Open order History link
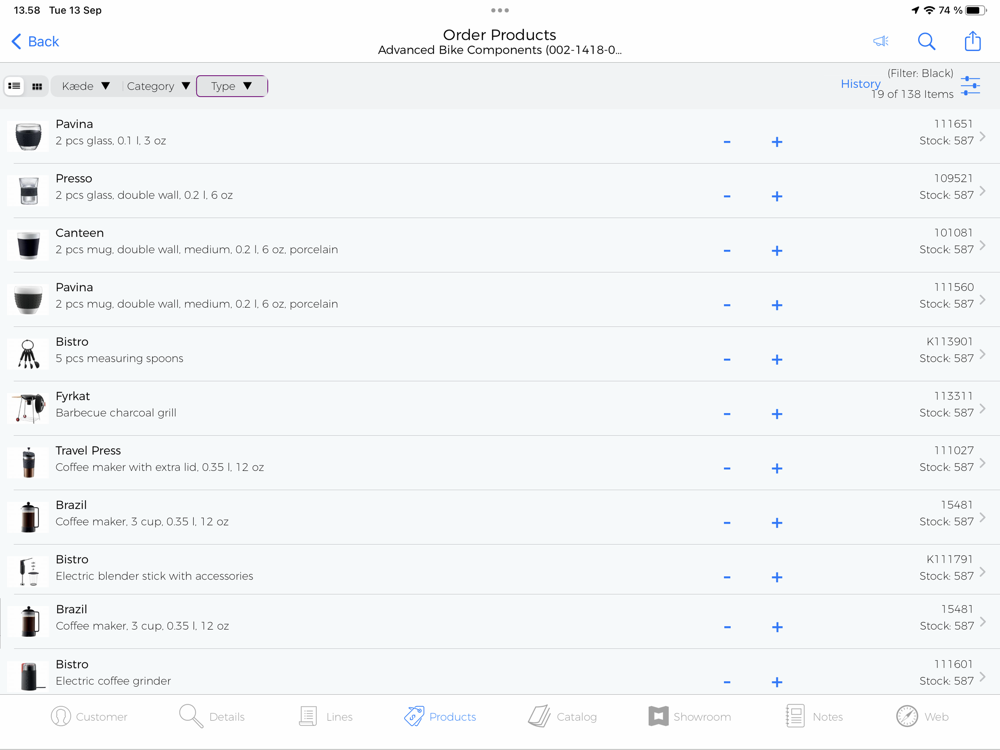The height and width of the screenshot is (750, 1000). pyautogui.click(x=860, y=84)
